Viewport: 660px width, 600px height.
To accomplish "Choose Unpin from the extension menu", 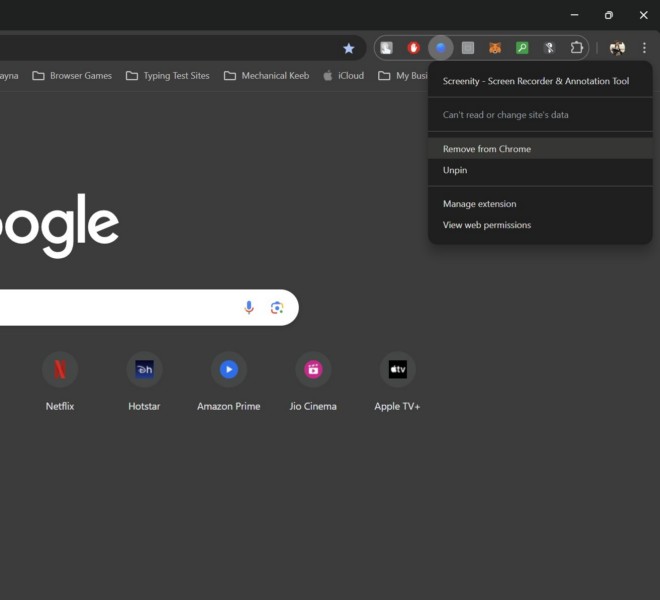I will click(455, 170).
